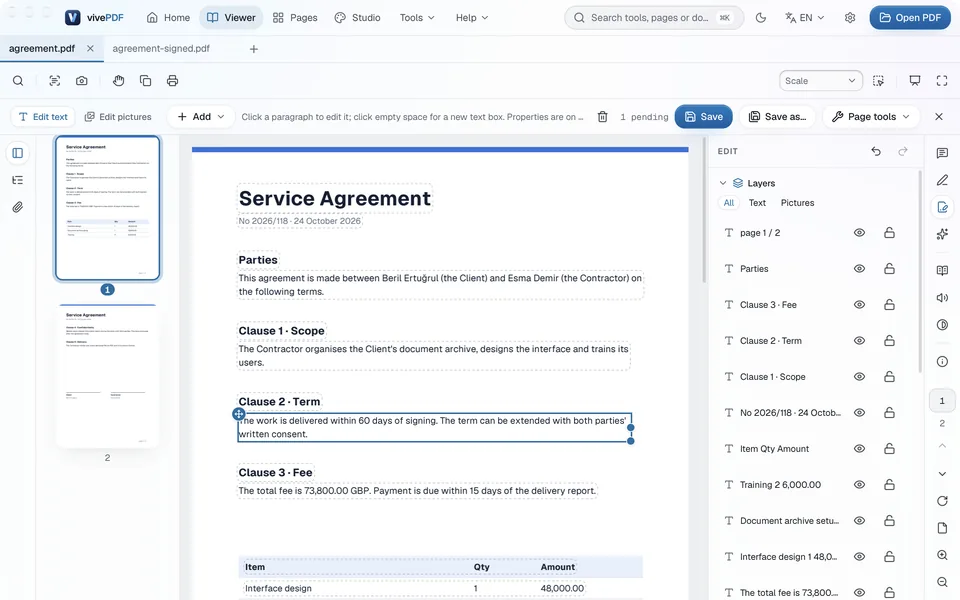Collapse the Layers section

(723, 183)
